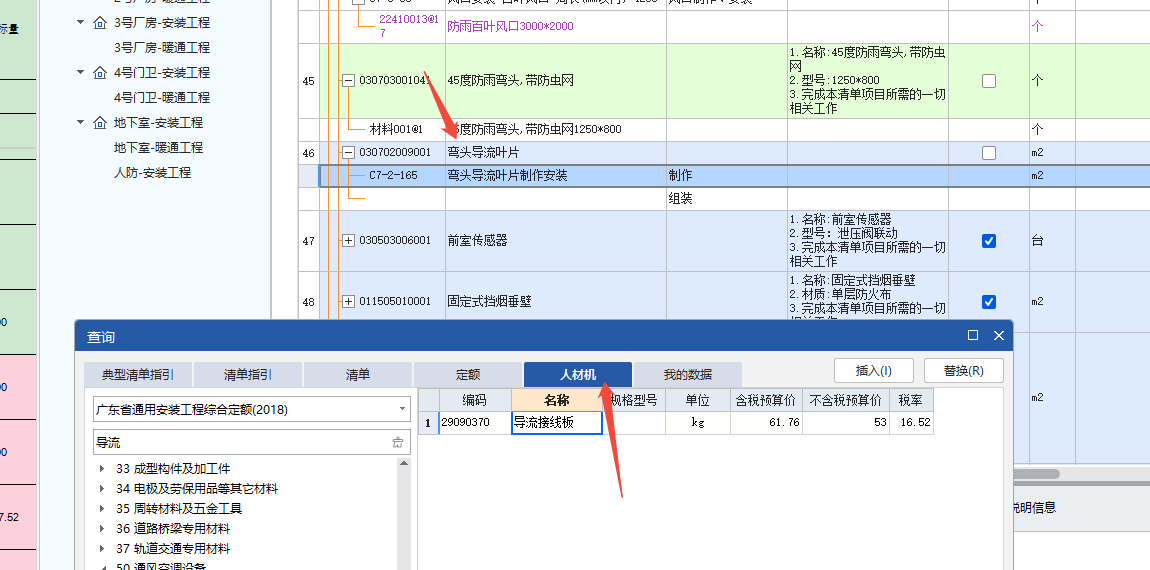This screenshot has width=1150, height=570.
Task: Select quota row C7-2-165
Action: pos(392,176)
